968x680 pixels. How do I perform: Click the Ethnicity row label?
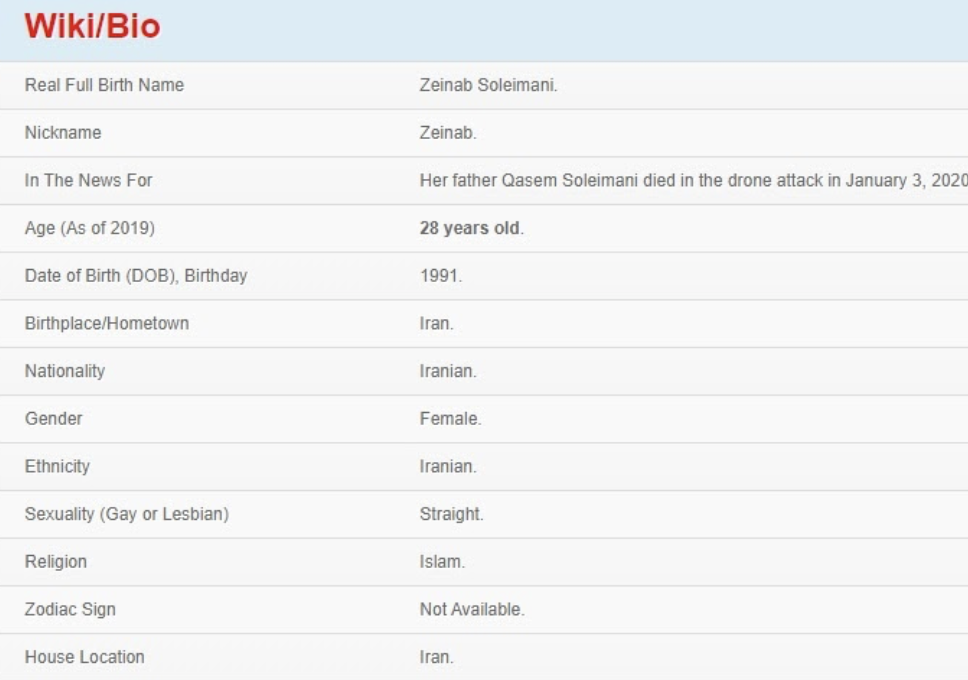(57, 466)
